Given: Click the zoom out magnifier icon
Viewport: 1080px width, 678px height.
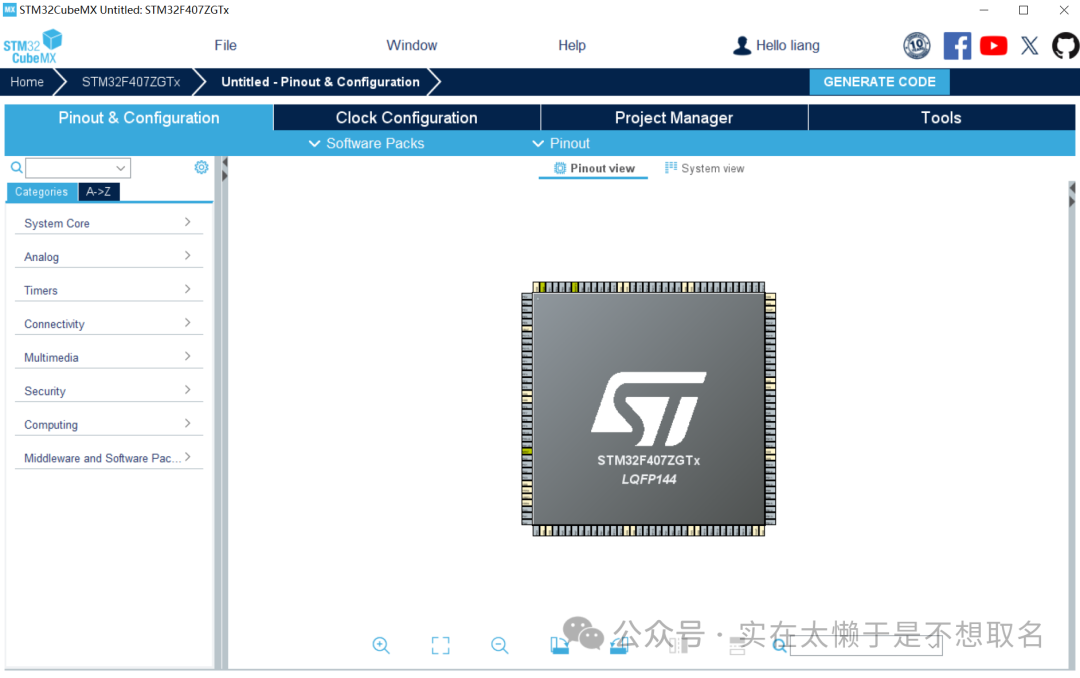Looking at the screenshot, I should point(500,646).
